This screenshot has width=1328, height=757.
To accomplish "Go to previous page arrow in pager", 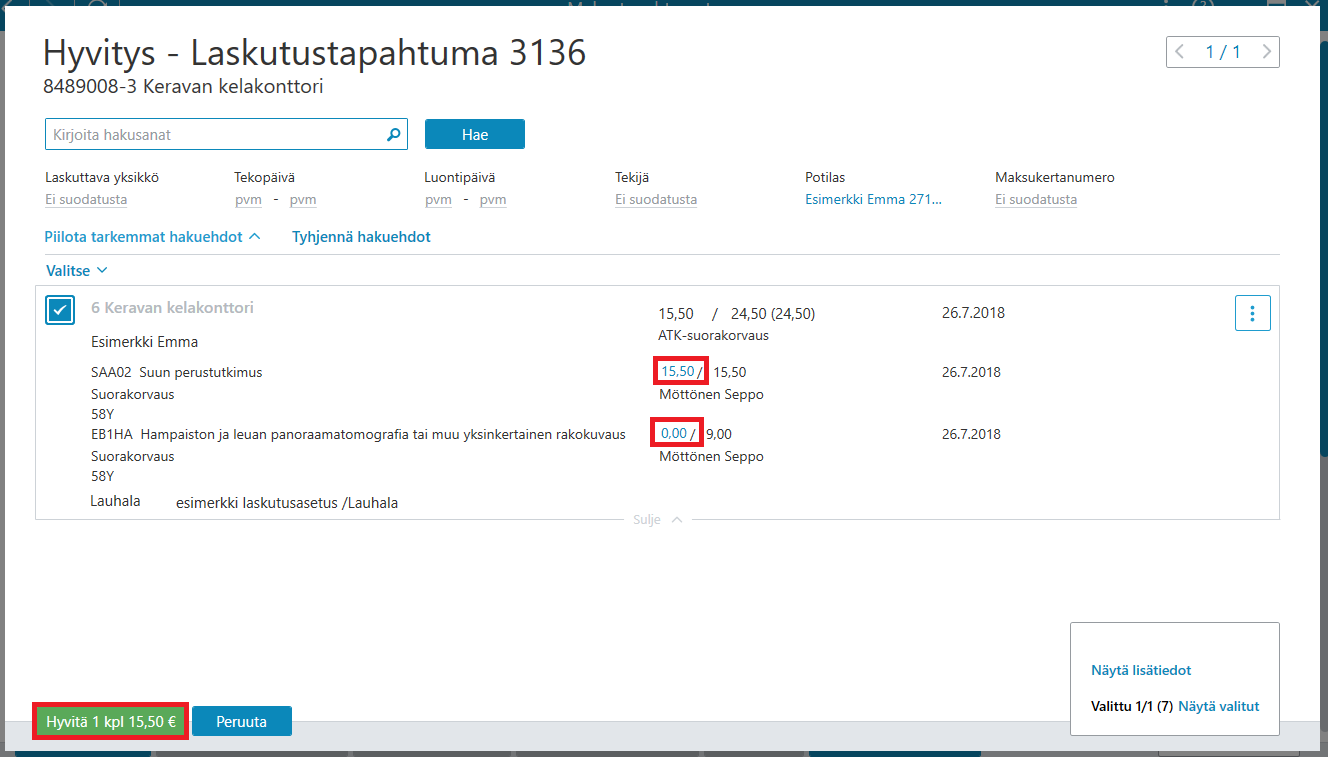I will (1180, 52).
